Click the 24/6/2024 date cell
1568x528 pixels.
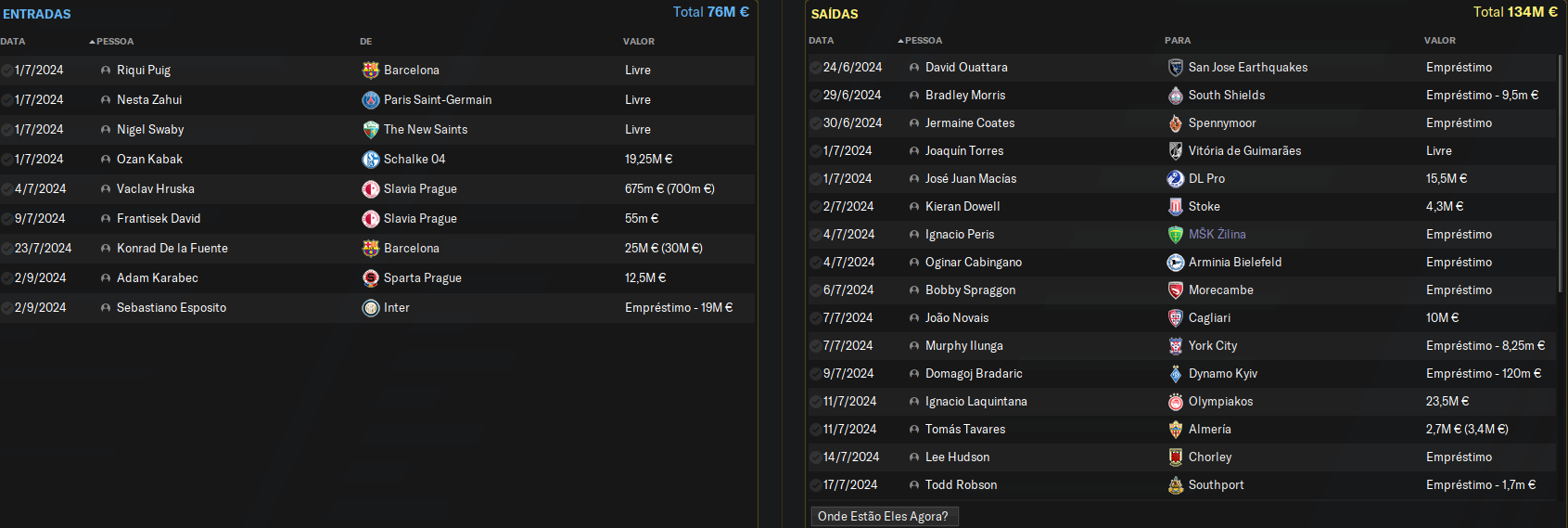[x=852, y=67]
